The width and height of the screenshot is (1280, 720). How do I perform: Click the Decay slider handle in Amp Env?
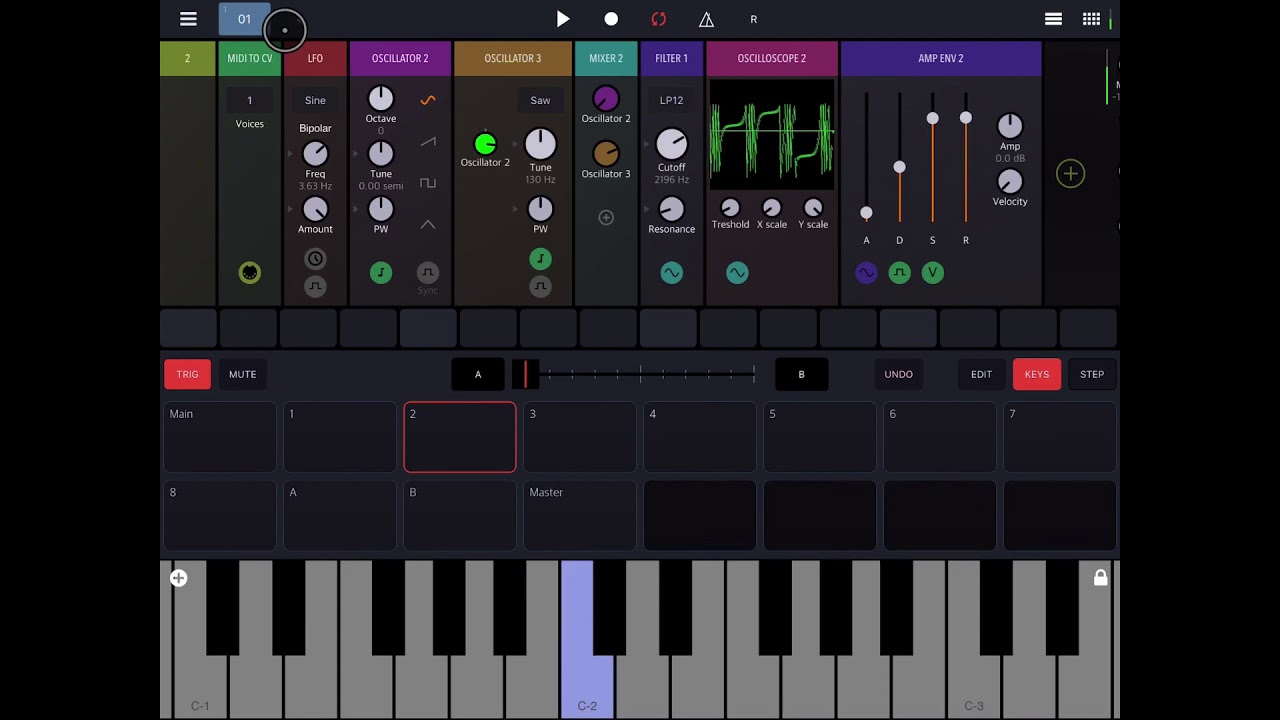(x=900, y=167)
